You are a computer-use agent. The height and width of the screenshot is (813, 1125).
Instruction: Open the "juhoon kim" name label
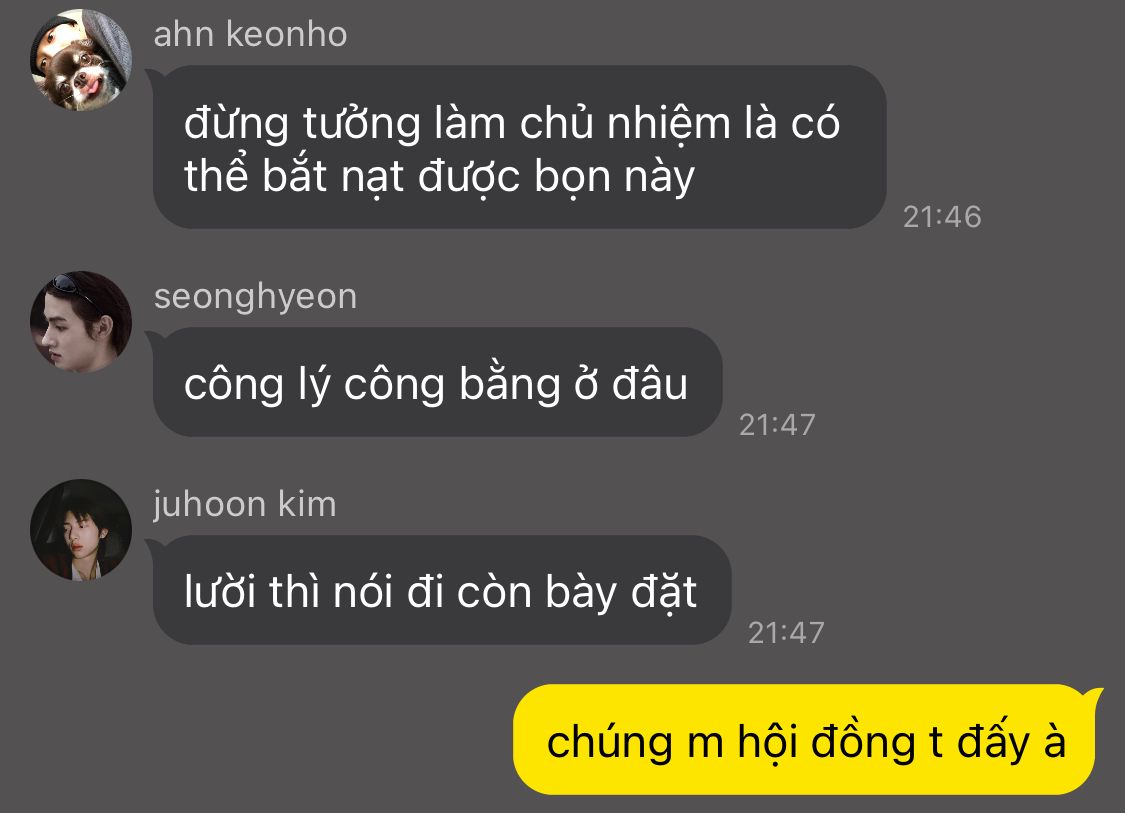(x=245, y=504)
